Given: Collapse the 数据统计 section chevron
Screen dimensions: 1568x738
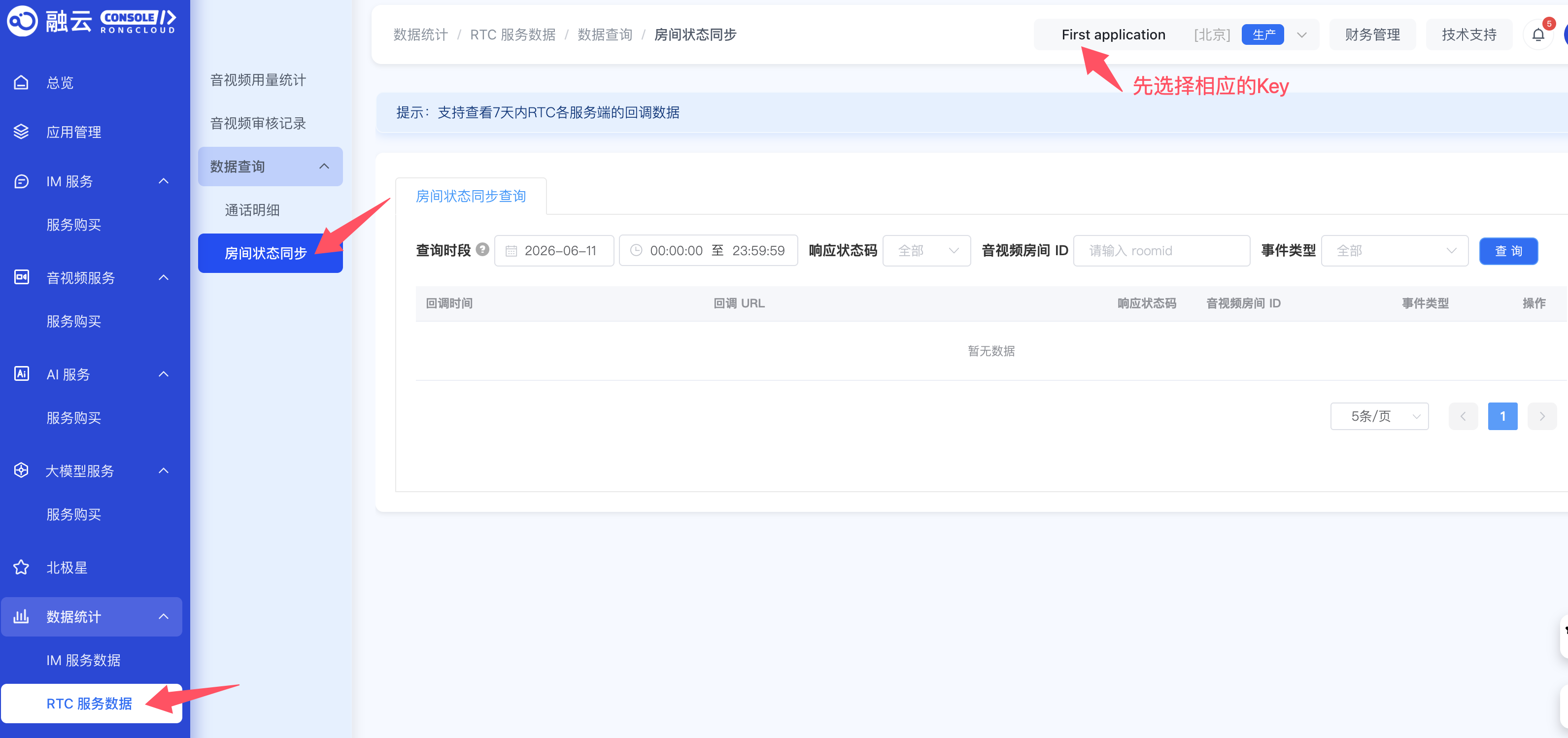Looking at the screenshot, I should 163,616.
